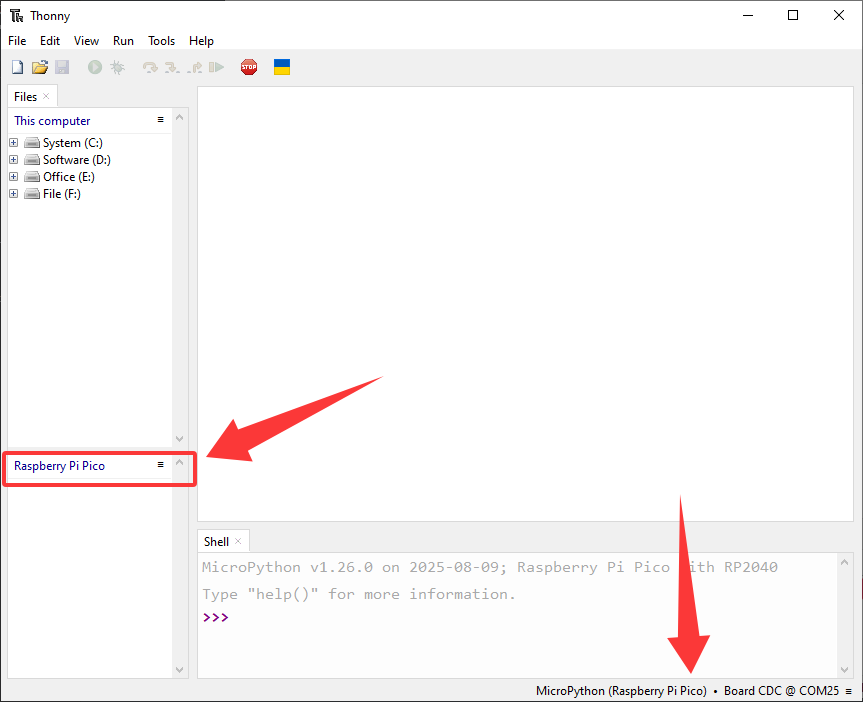Click Raspberry Pi Pico pane scrollbar down arrow
Viewport: 863px width, 702px height.
pyautogui.click(x=179, y=670)
